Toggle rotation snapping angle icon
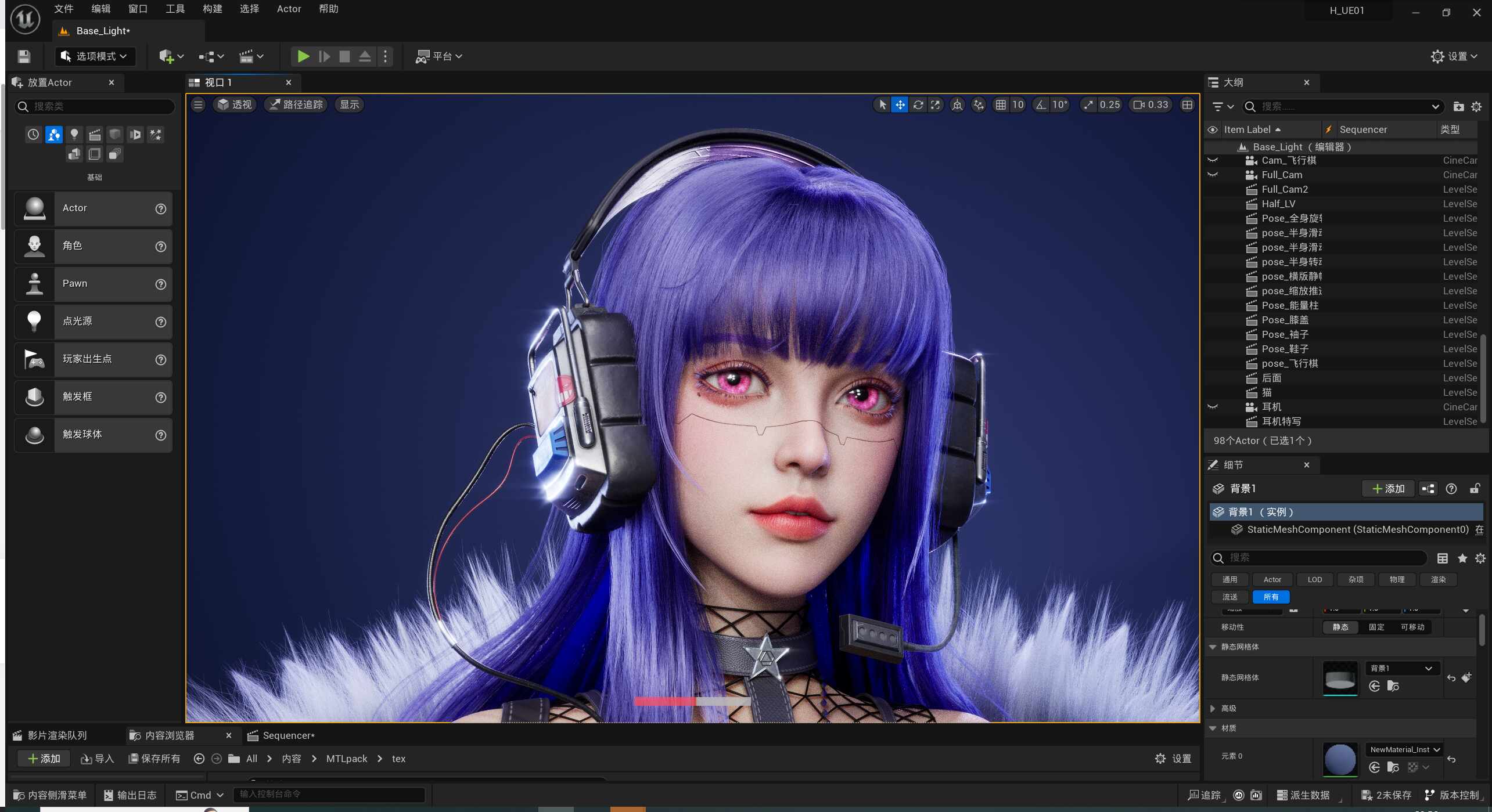1492x812 pixels. tap(1041, 104)
